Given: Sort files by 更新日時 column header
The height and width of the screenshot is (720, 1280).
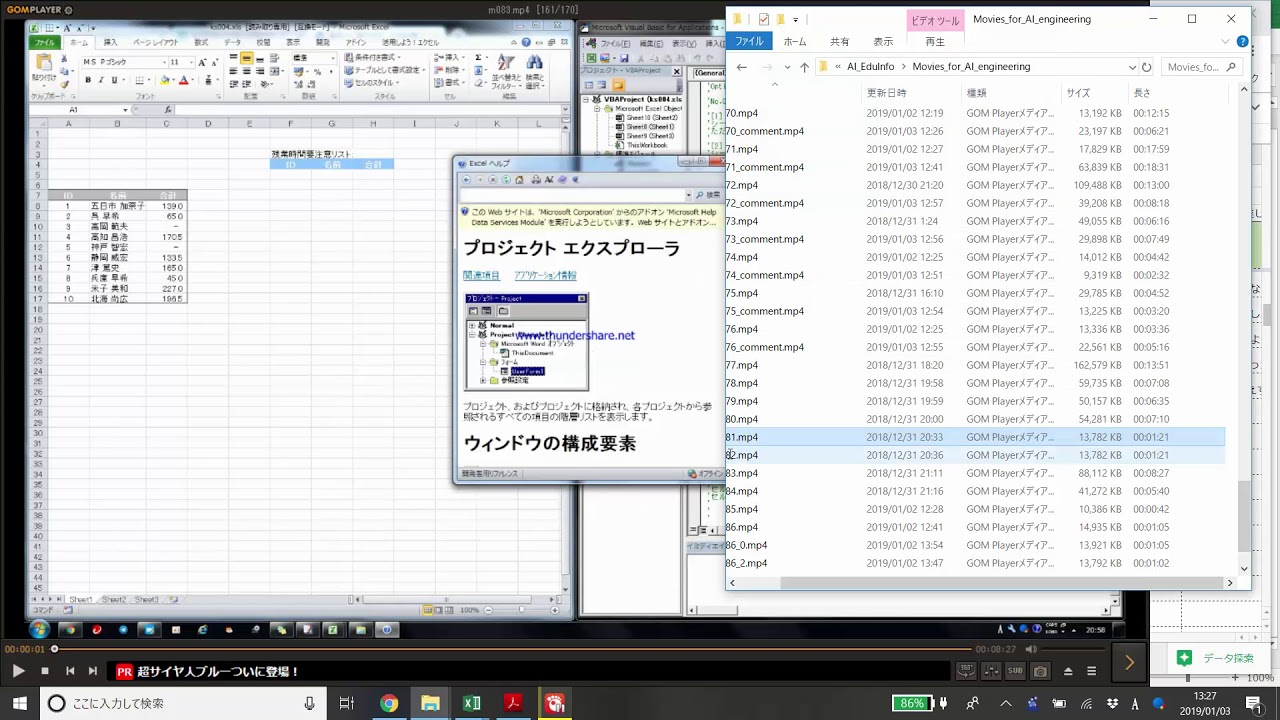Looking at the screenshot, I should pyautogui.click(x=885, y=93).
